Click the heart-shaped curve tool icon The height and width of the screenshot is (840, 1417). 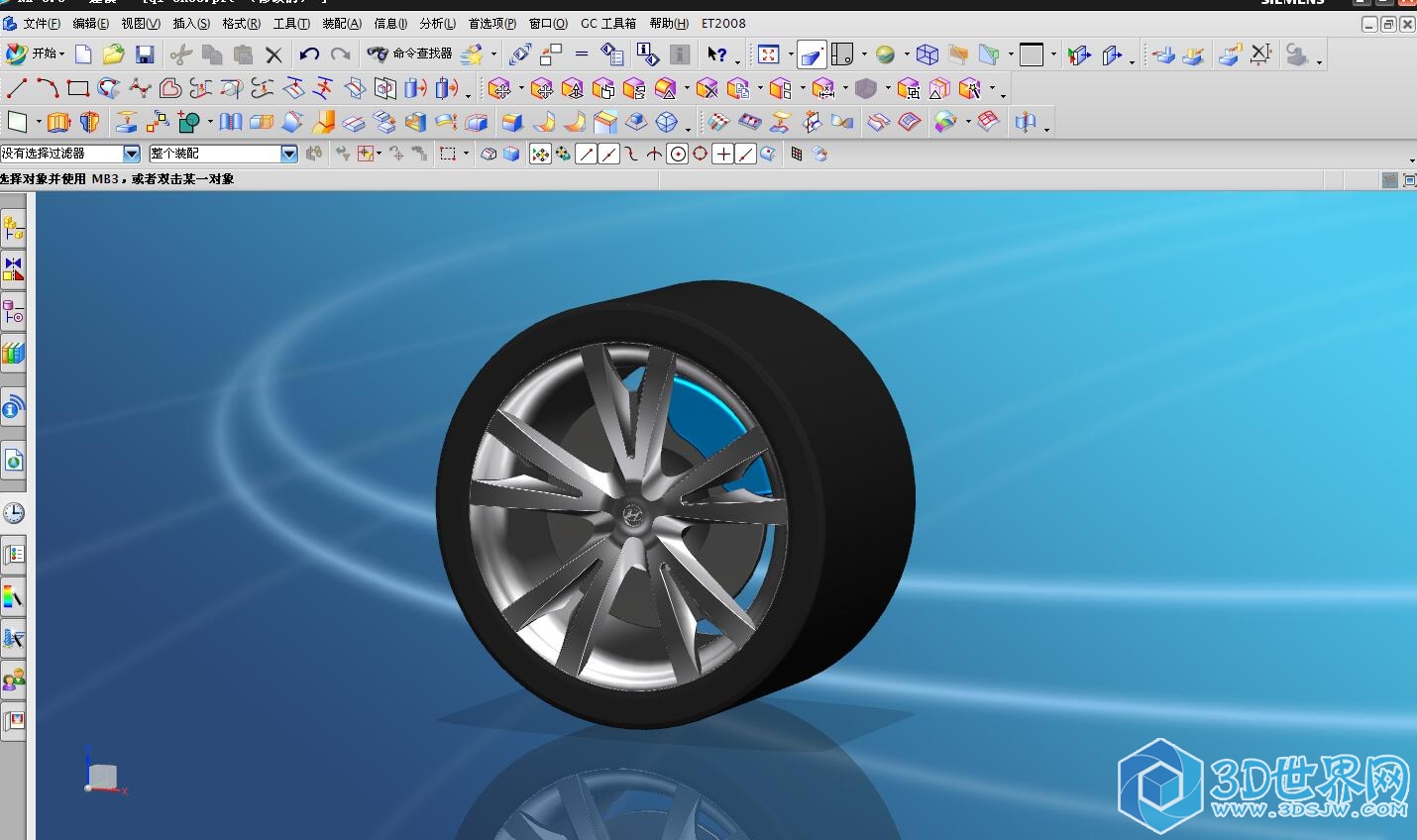(170, 89)
